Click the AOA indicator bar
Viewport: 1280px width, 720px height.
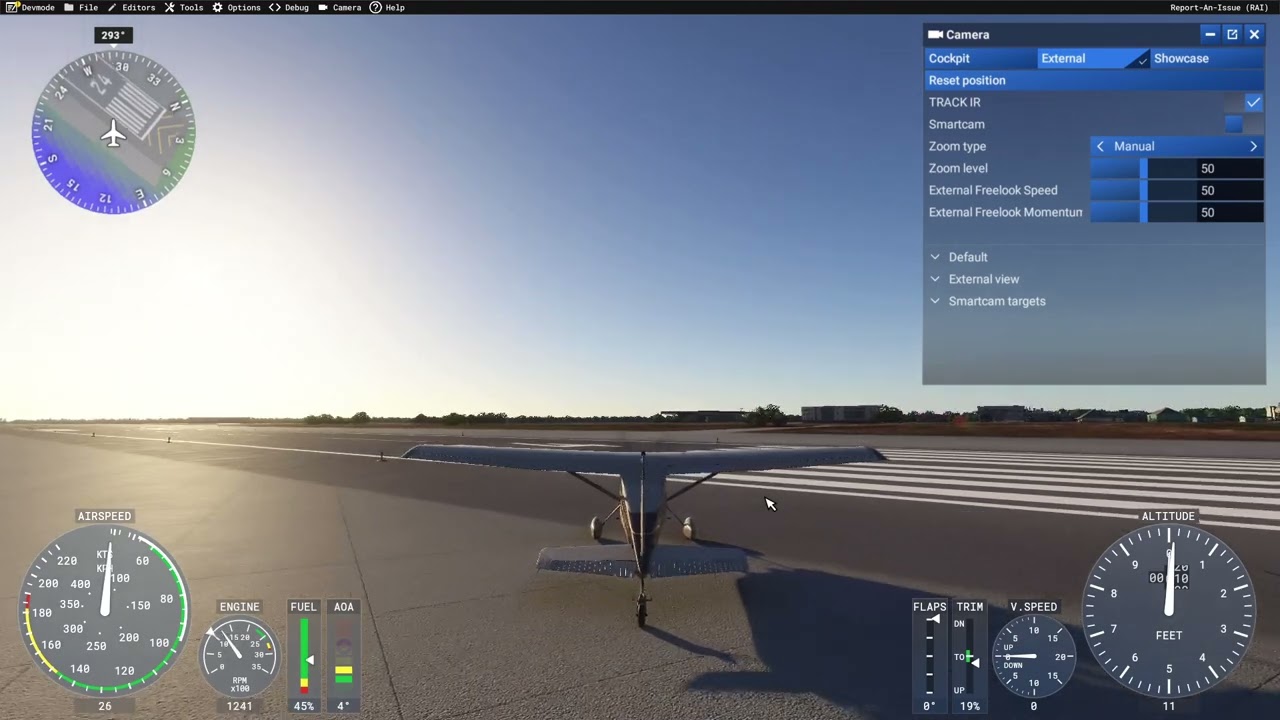tap(344, 657)
